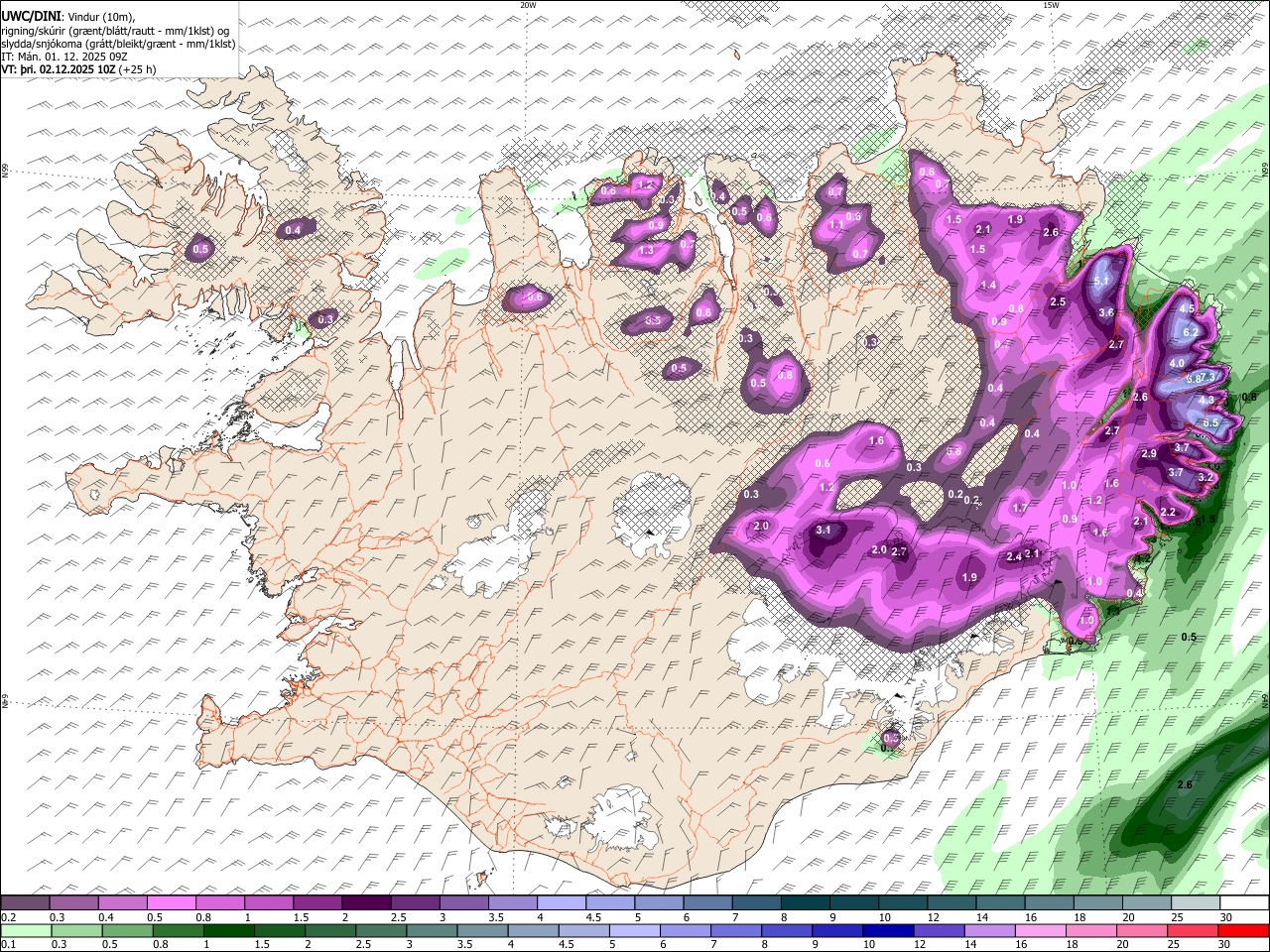Click the grey-purple '0.2' swatch in top legend
Image resolution: width=1270 pixels, height=952 pixels.
[x=25, y=903]
